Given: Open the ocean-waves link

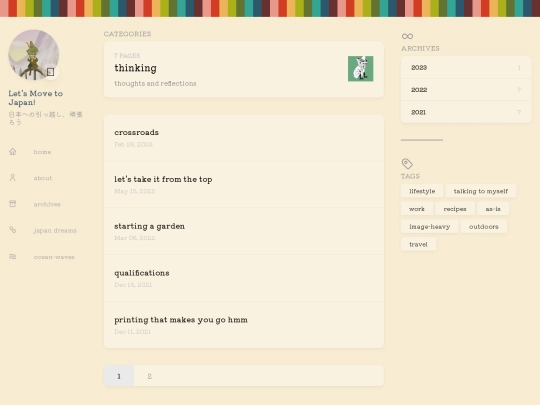Looking at the screenshot, I should tap(54, 257).
